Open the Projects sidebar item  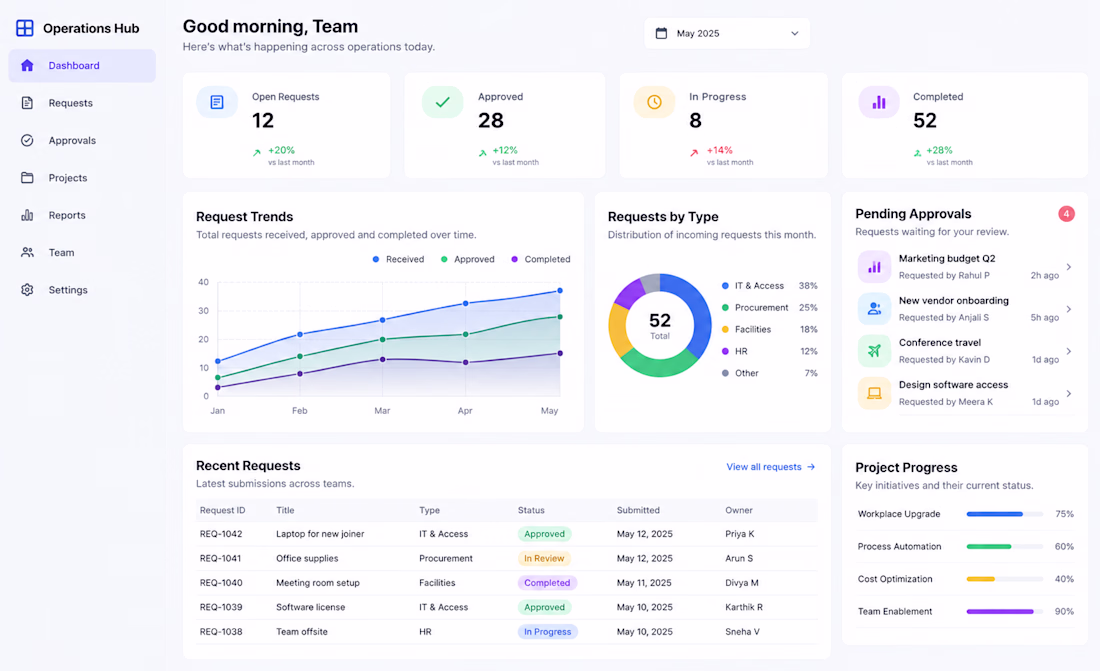[82, 178]
